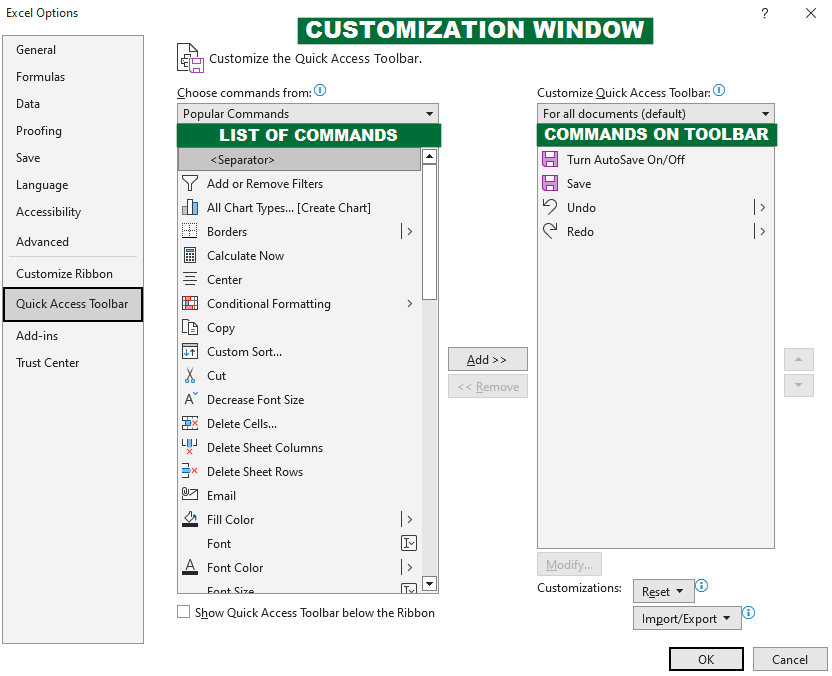Expand the Undo history arrow
The image size is (832, 676).
[760, 207]
